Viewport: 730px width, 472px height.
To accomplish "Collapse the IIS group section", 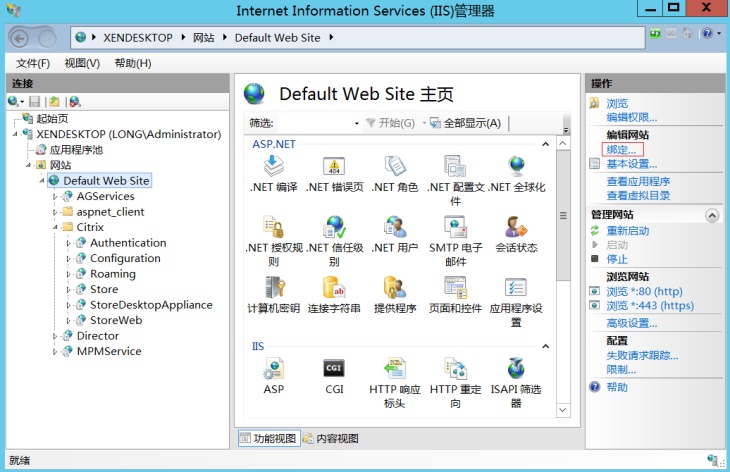I will point(545,346).
